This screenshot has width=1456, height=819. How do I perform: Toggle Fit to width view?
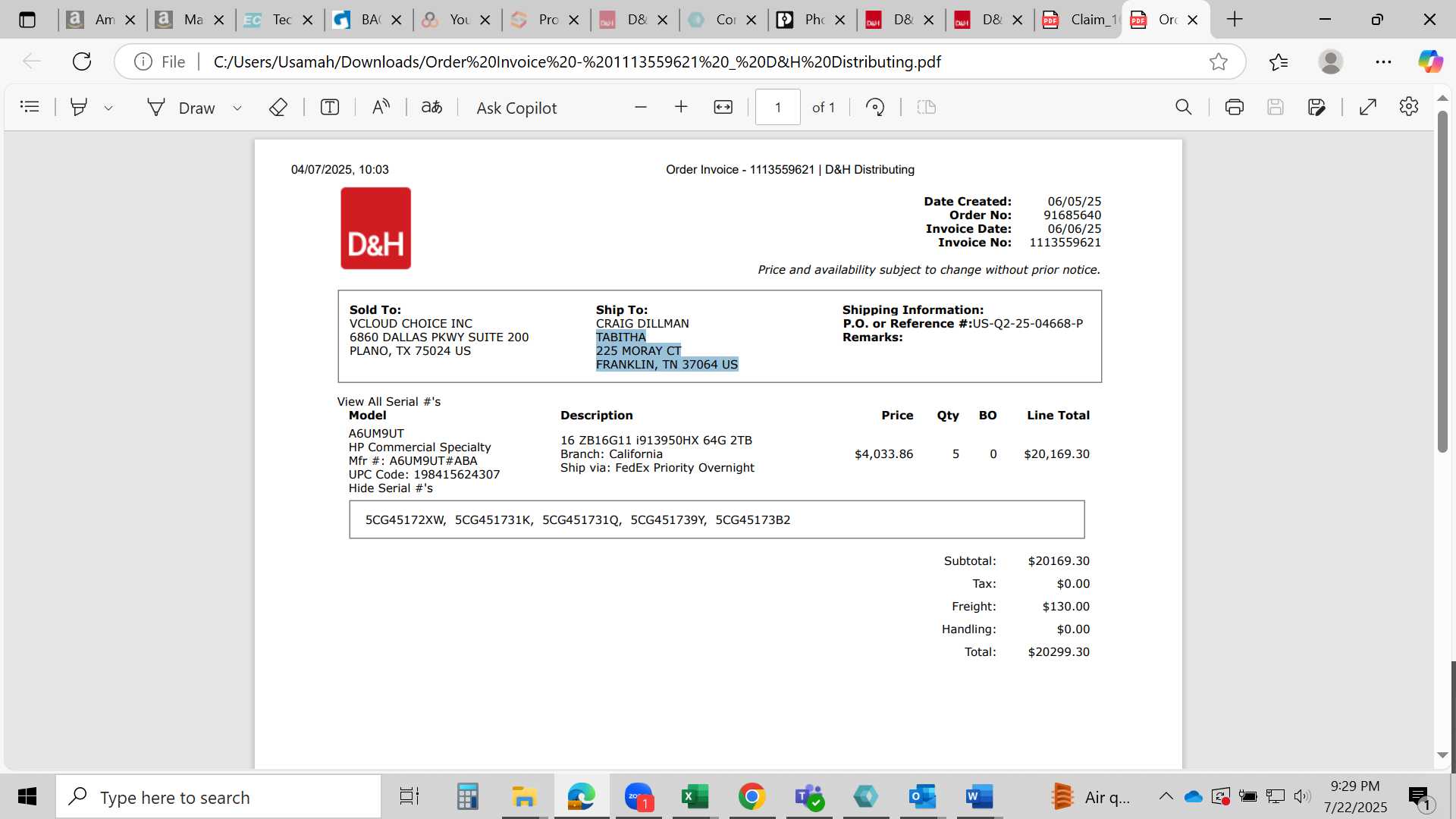[x=723, y=107]
